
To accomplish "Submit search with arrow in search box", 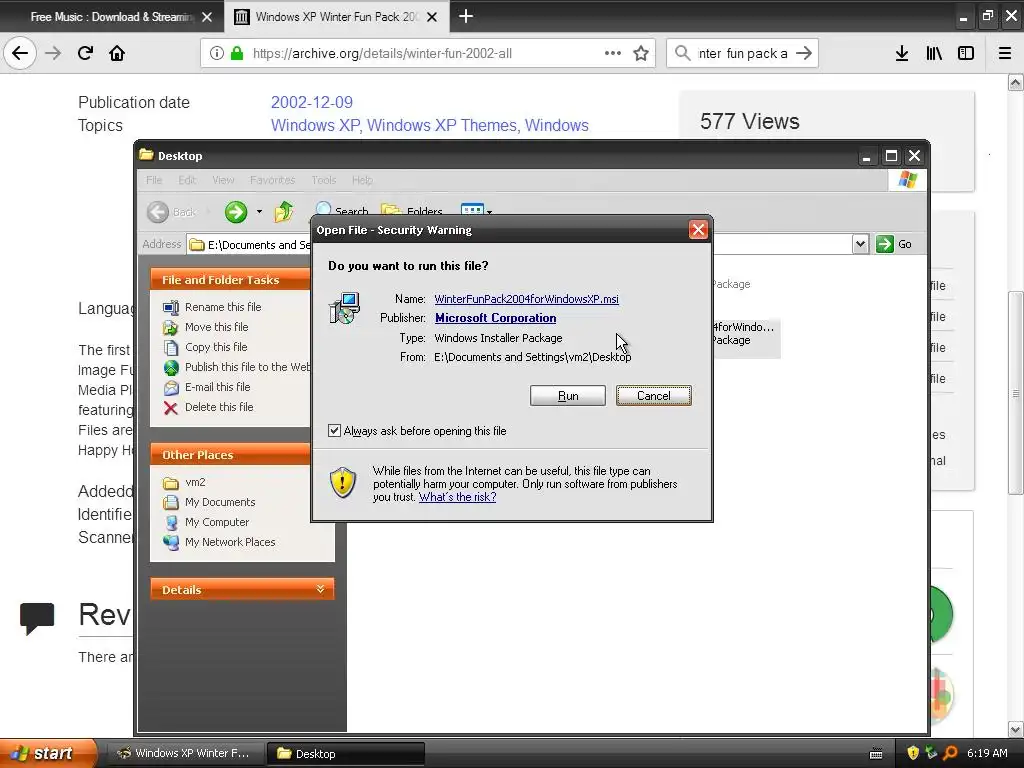I will [804, 53].
